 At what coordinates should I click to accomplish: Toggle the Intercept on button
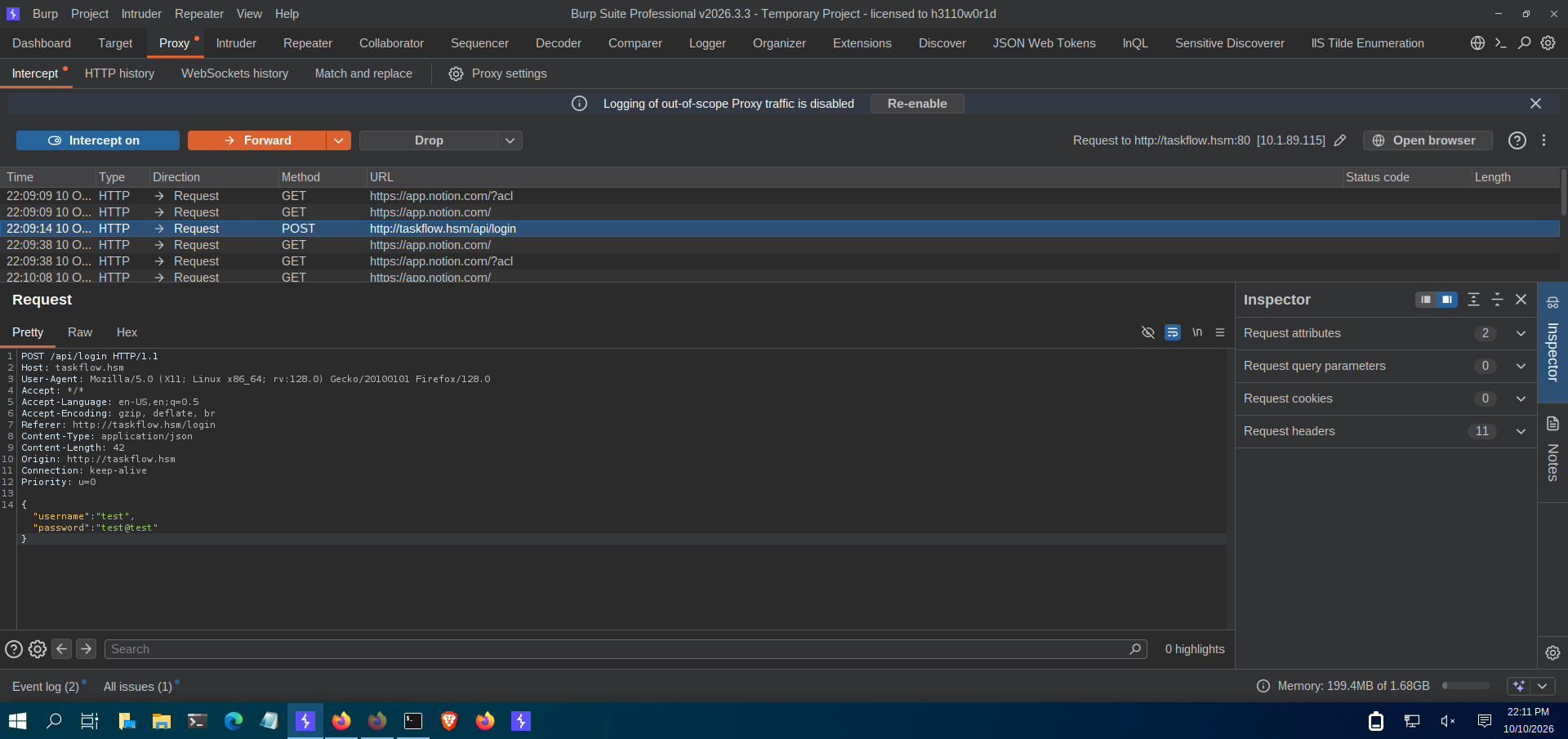98,140
